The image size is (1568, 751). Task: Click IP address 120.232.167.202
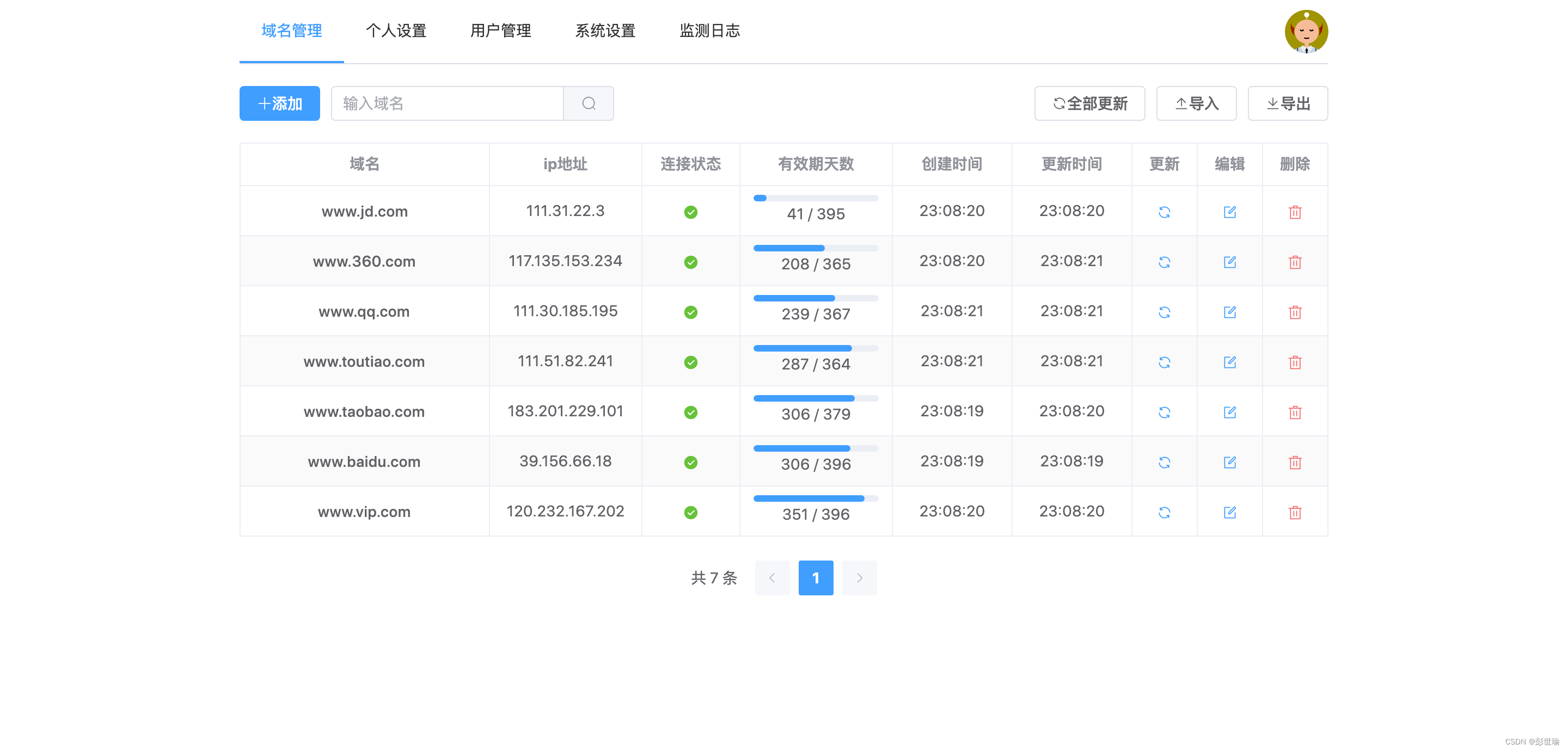[x=565, y=511]
